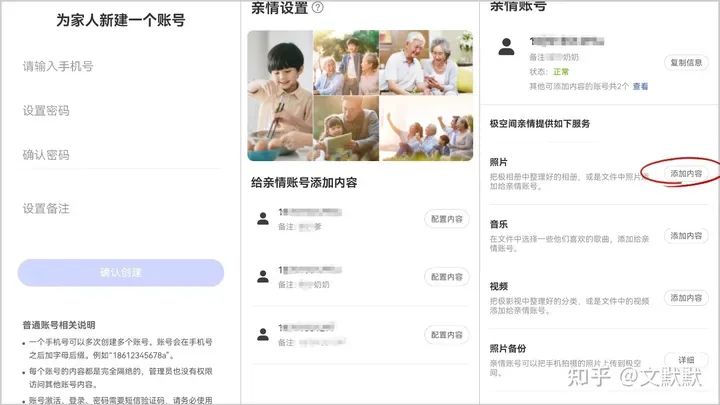Click the 确认创建 button

[x=121, y=273]
